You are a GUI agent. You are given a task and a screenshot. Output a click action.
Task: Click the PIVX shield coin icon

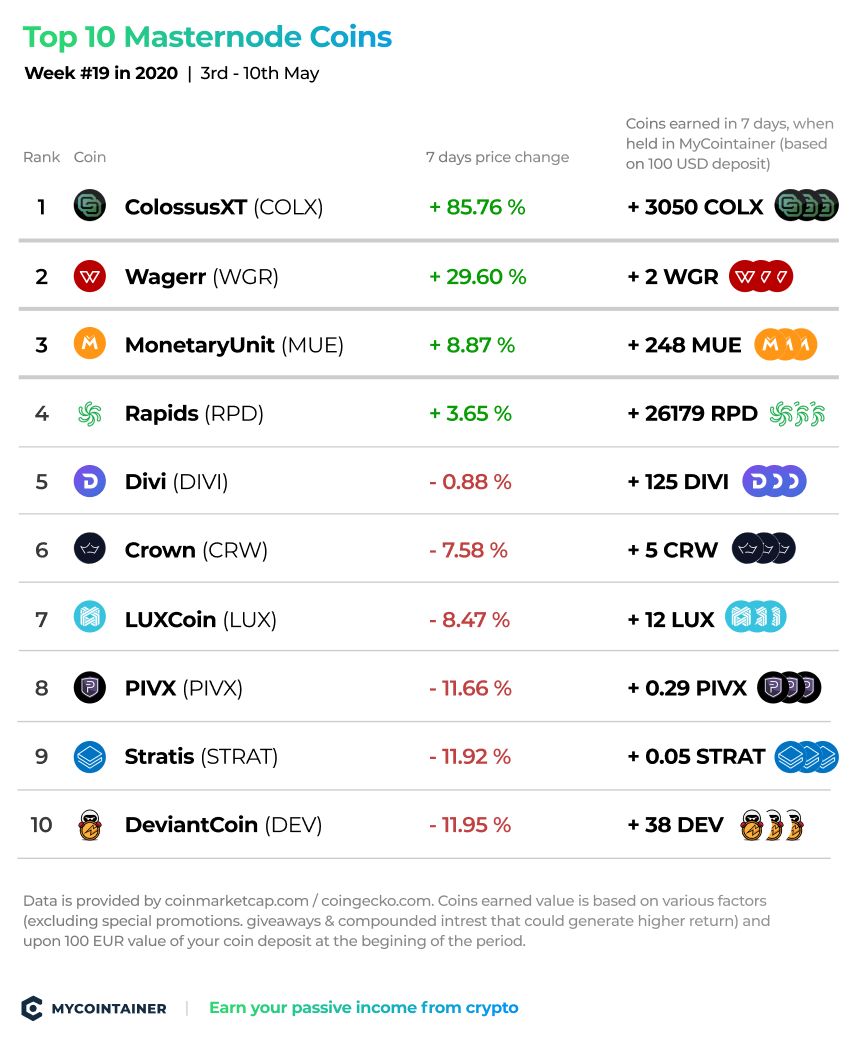[x=90, y=687]
